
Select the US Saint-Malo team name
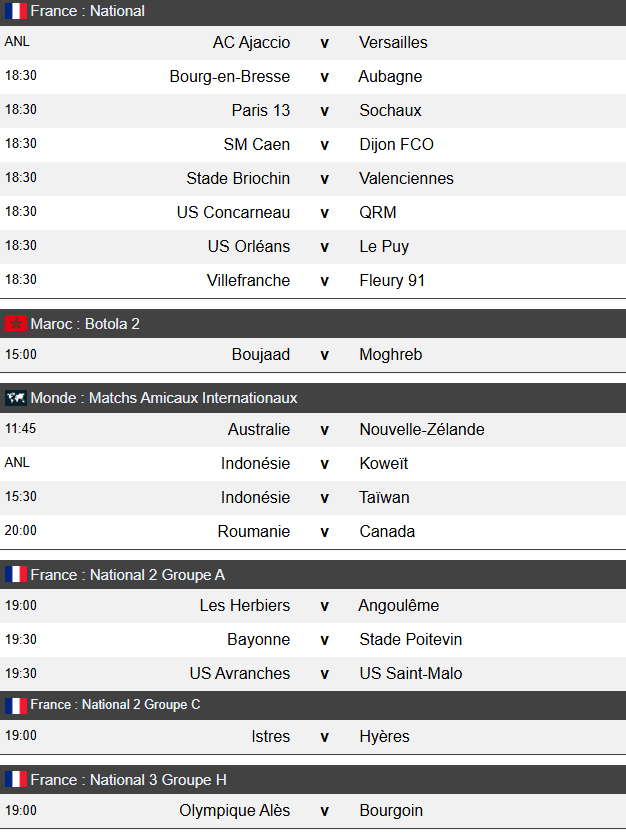point(410,674)
